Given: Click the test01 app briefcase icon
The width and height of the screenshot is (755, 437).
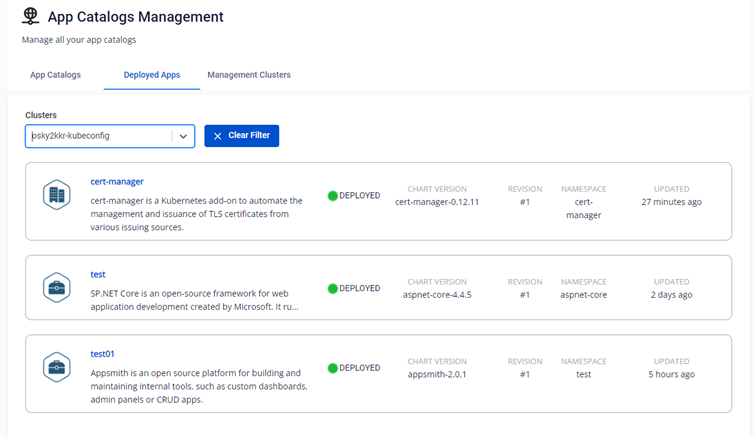Looking at the screenshot, I should (x=56, y=367).
